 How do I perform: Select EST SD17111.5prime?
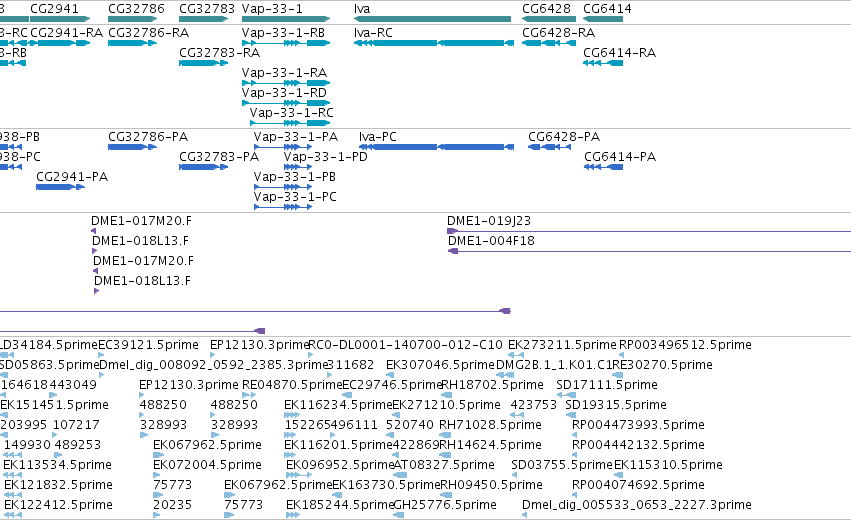click(566, 395)
